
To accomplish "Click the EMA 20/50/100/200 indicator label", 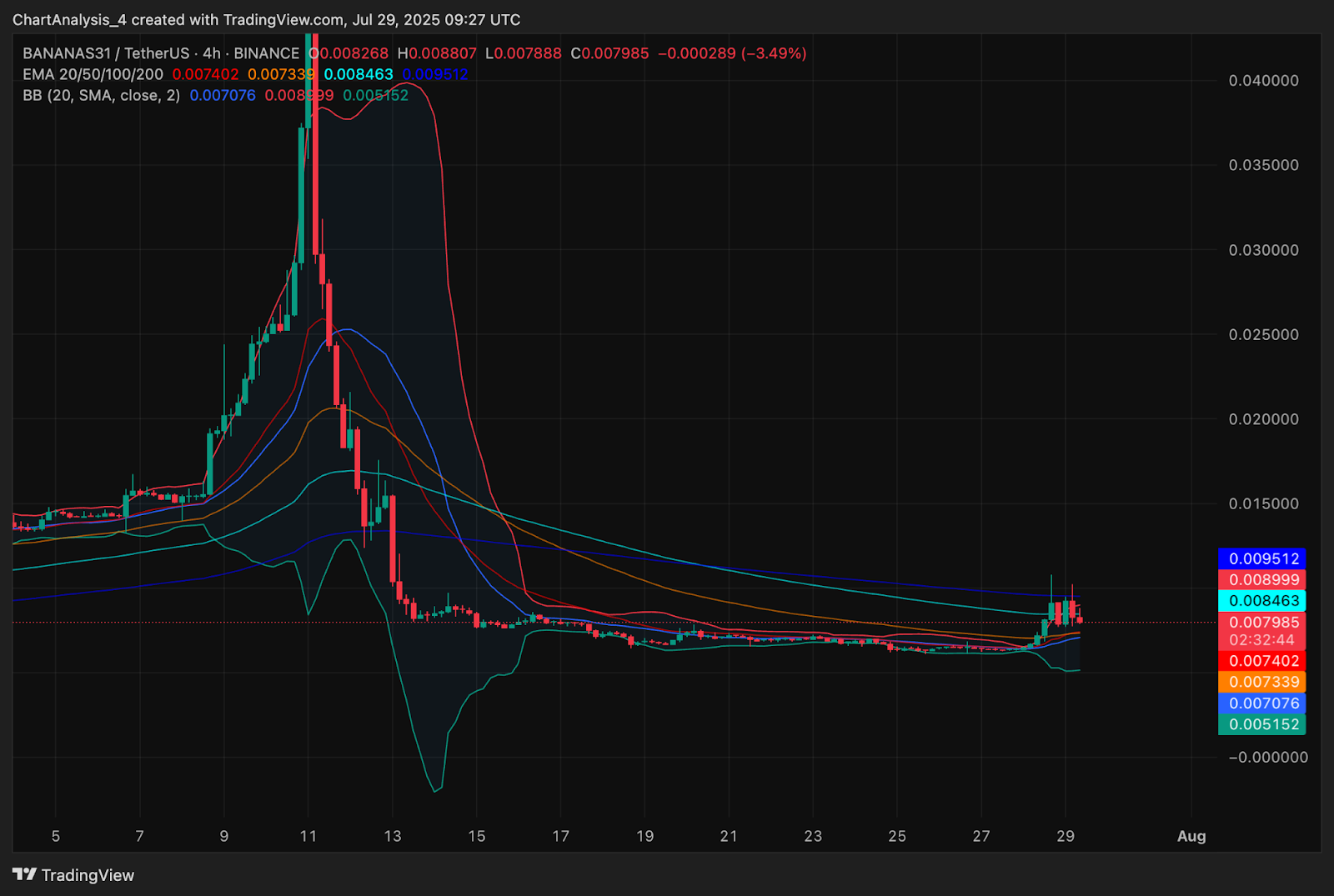I will [x=93, y=74].
